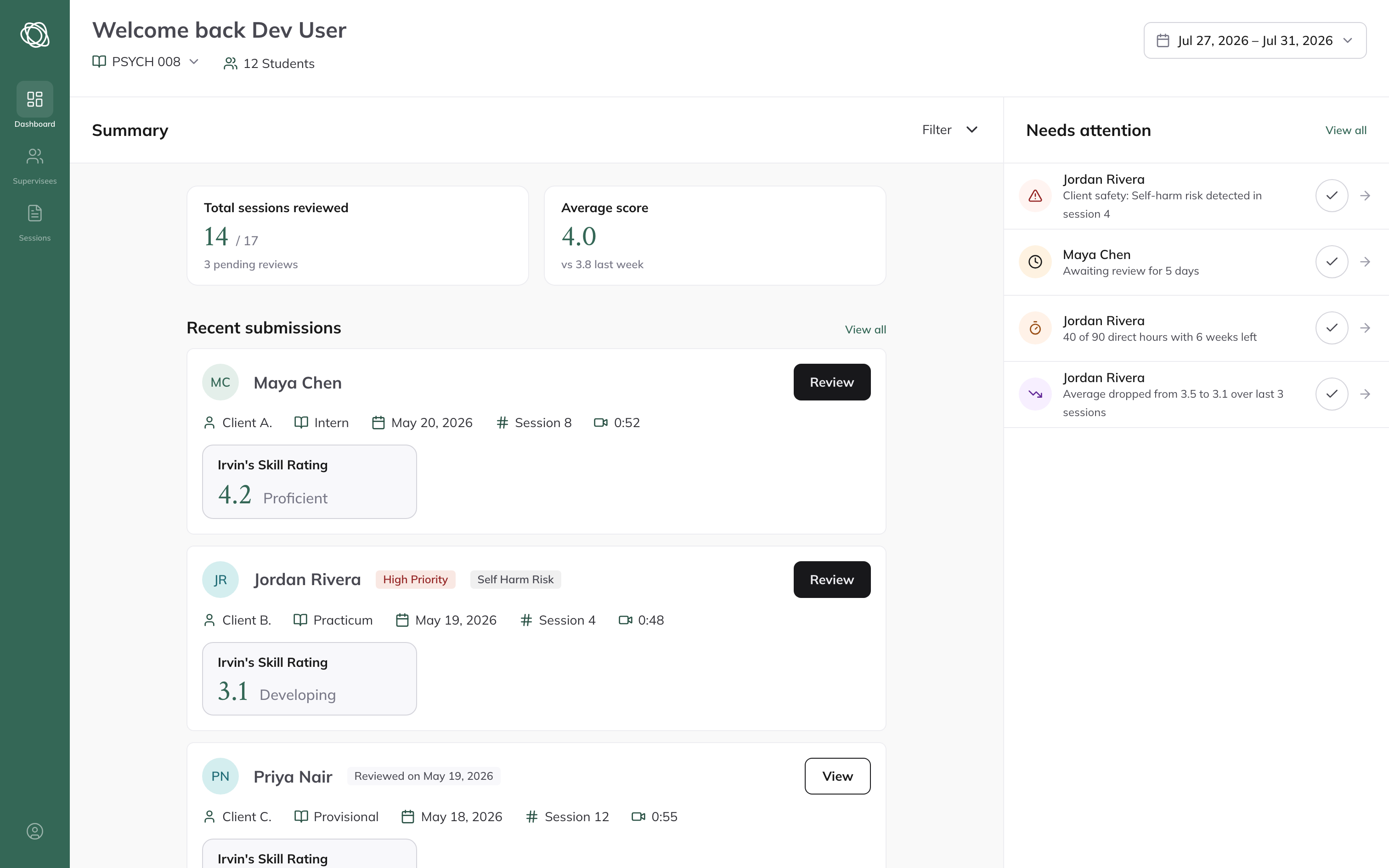Open arrow for self-harm risk alert
Viewport: 1389px width, 868px height.
(x=1366, y=196)
